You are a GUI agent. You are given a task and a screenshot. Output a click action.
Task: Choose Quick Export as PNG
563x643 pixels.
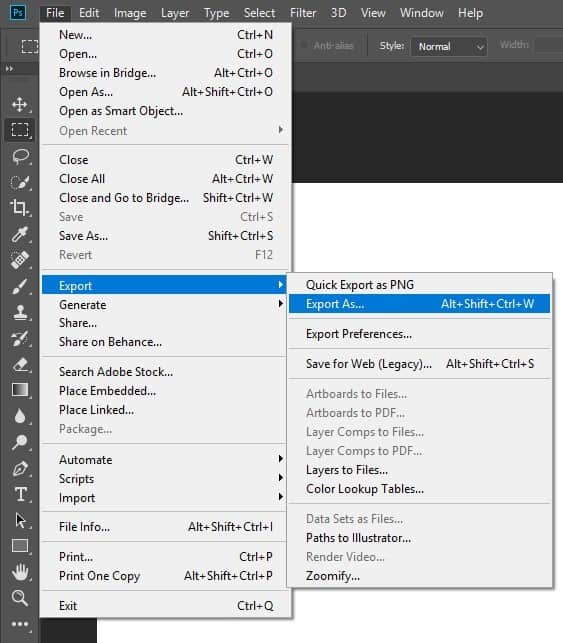click(419, 285)
